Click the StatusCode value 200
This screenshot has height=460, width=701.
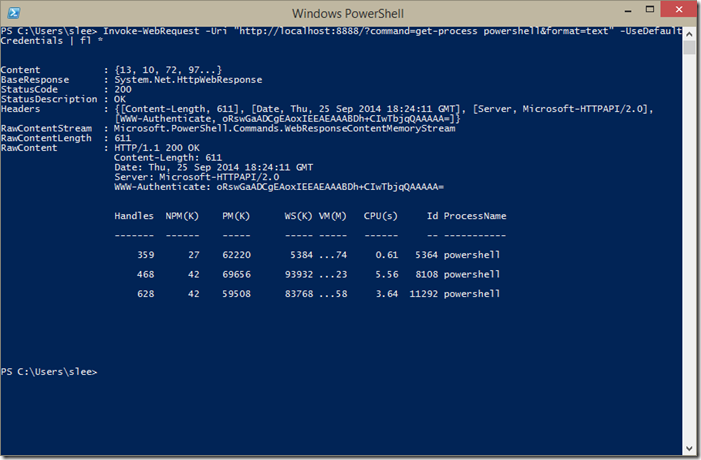[123, 88]
